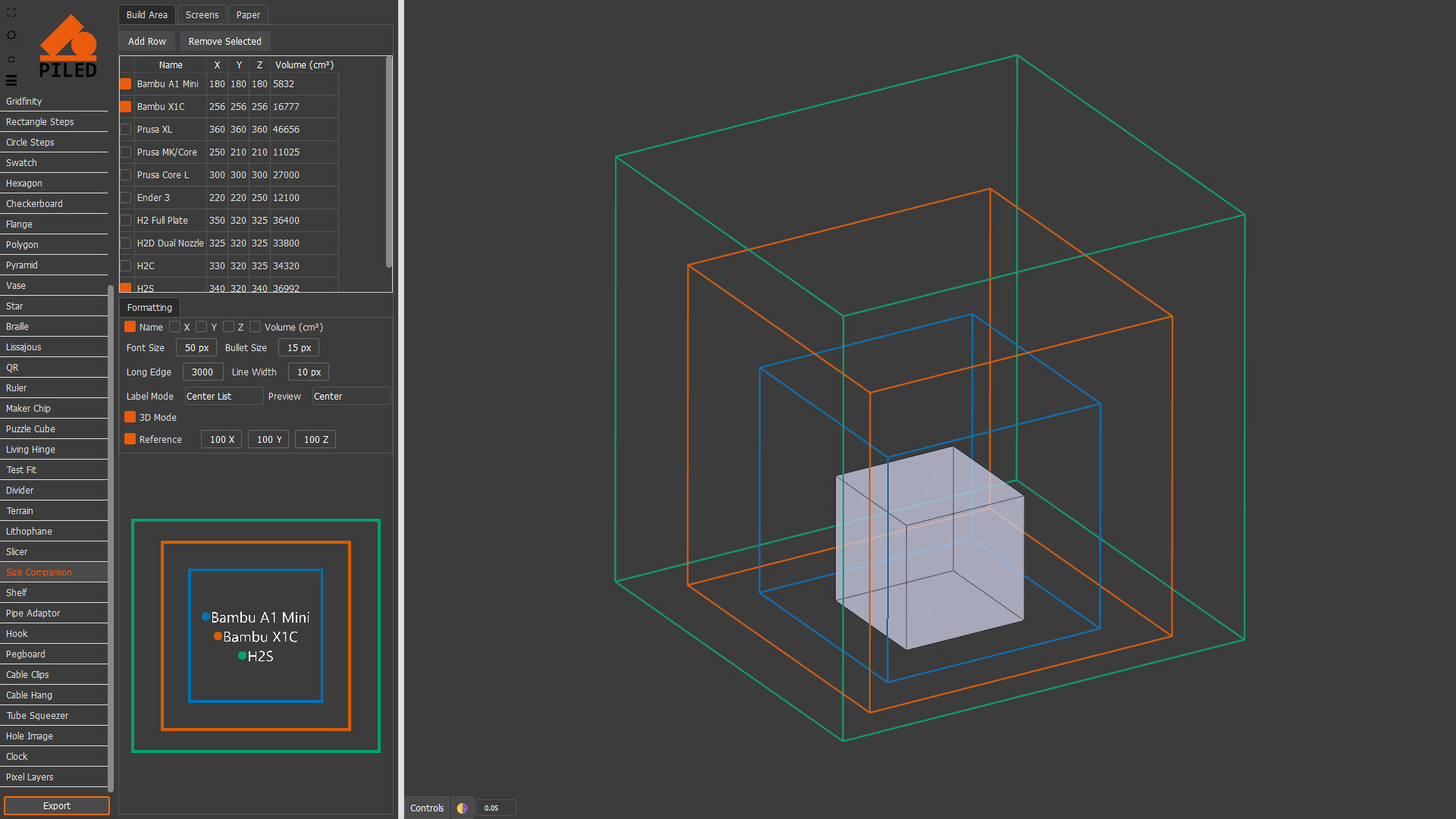Switch to the Screens tab
Viewport: 1456px width, 819px height.
coord(201,14)
